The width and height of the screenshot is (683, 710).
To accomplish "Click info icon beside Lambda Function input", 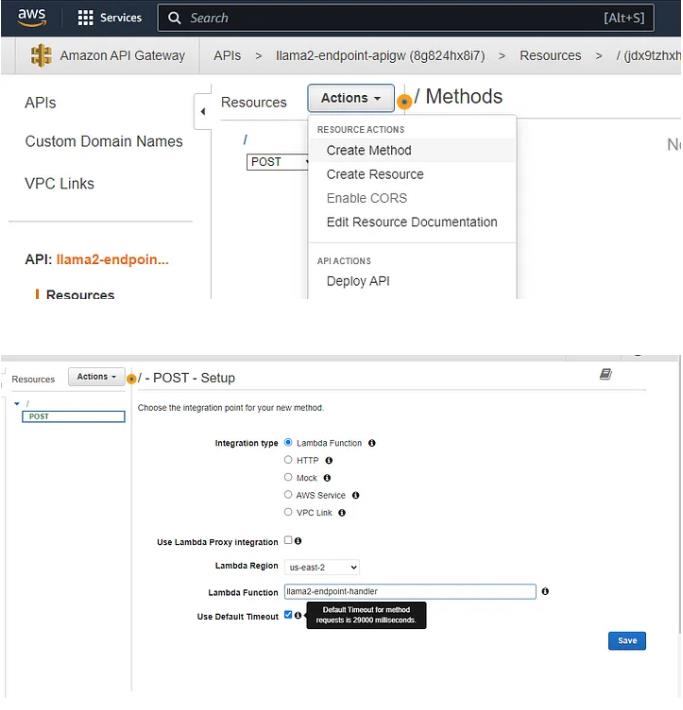I will pyautogui.click(x=545, y=591).
